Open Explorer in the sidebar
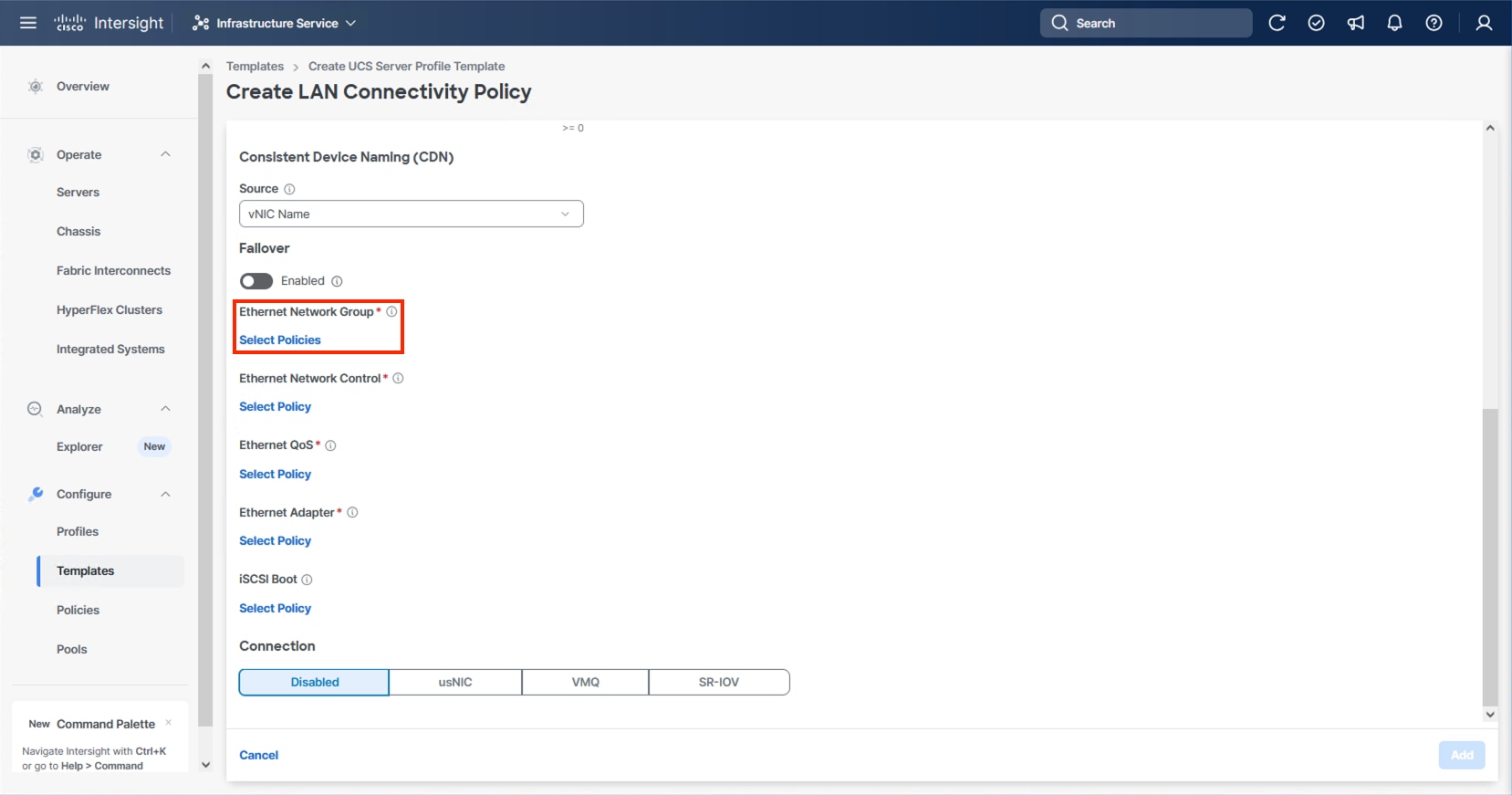The width and height of the screenshot is (1512, 795). coord(79,447)
